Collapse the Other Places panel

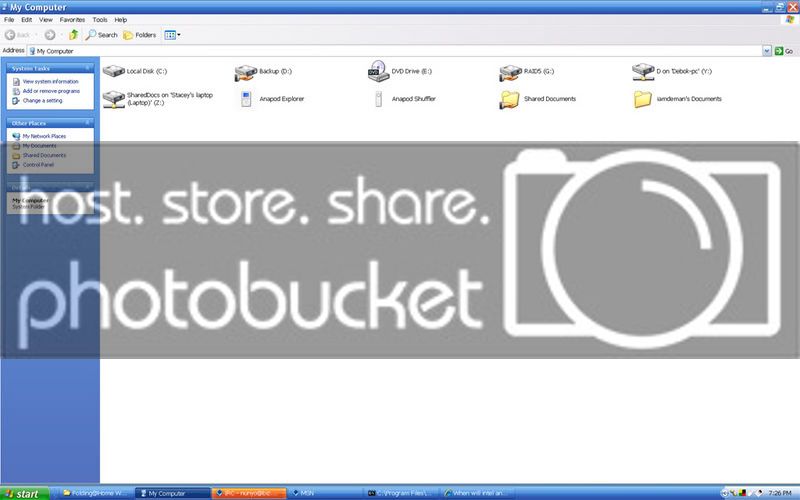87,123
